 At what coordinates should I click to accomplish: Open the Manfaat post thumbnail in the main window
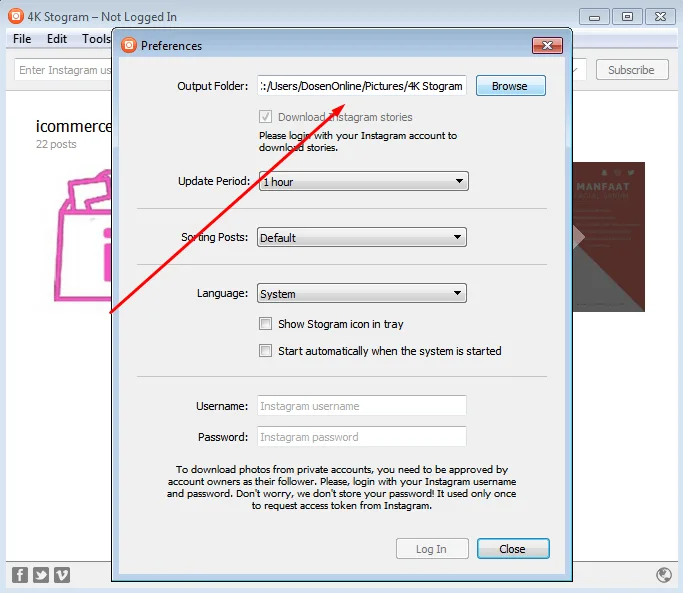point(609,237)
